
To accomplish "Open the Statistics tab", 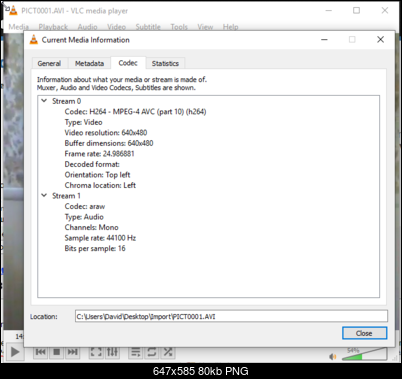I will 165,63.
